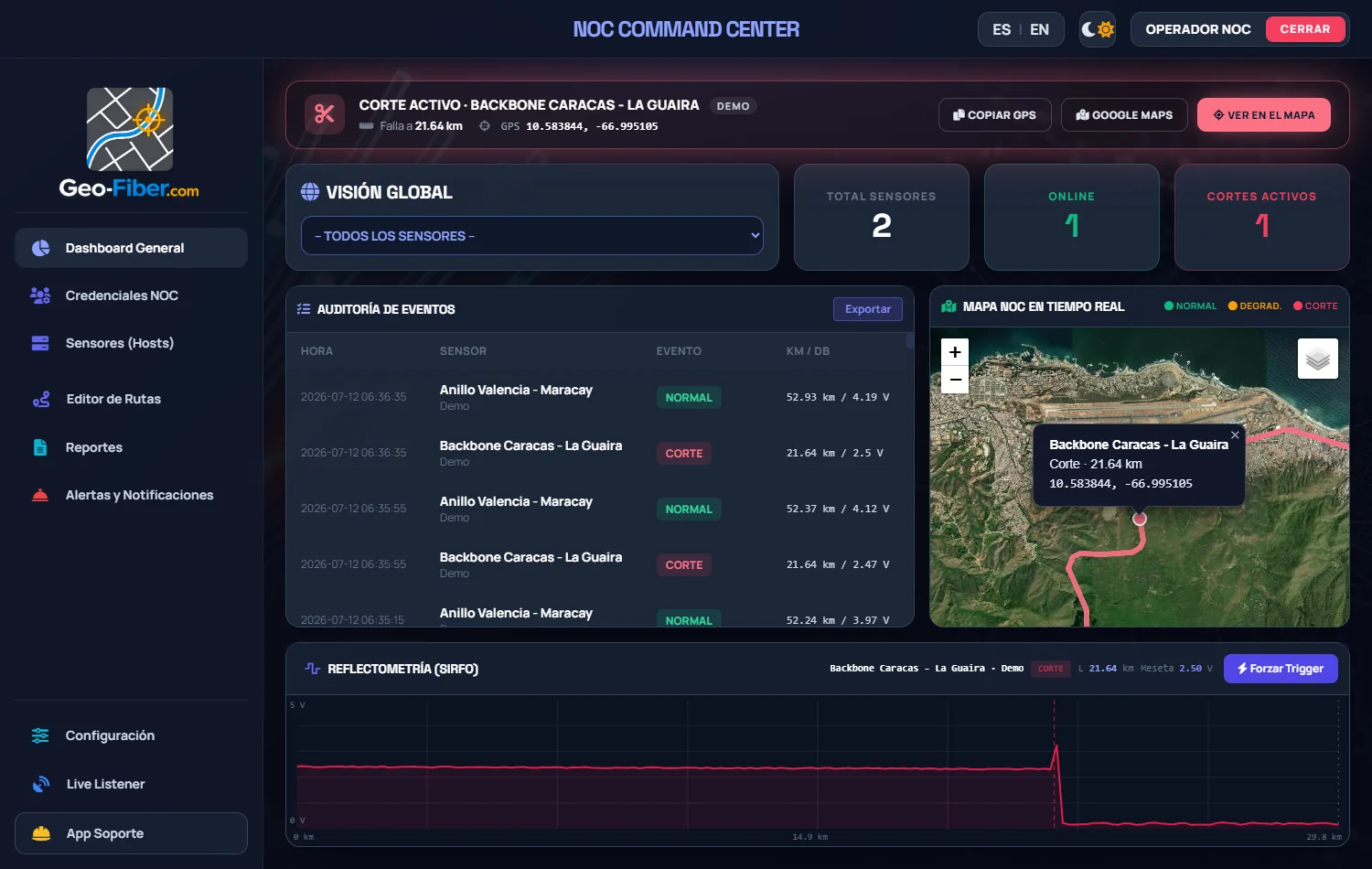The height and width of the screenshot is (869, 1372).
Task: Open Reportes from the sidebar
Action: [x=131, y=447]
